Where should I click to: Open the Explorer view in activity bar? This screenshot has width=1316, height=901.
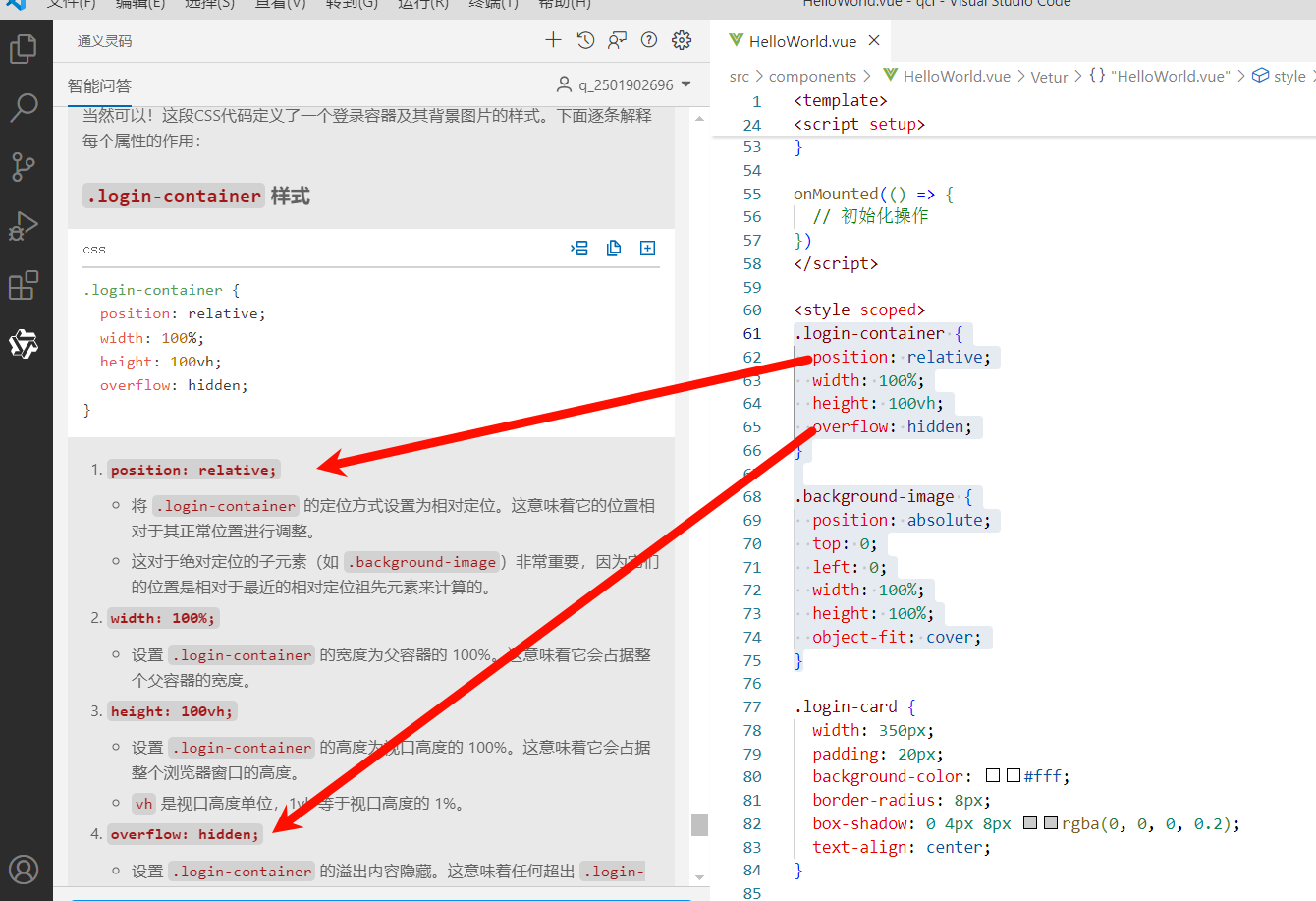(x=24, y=49)
